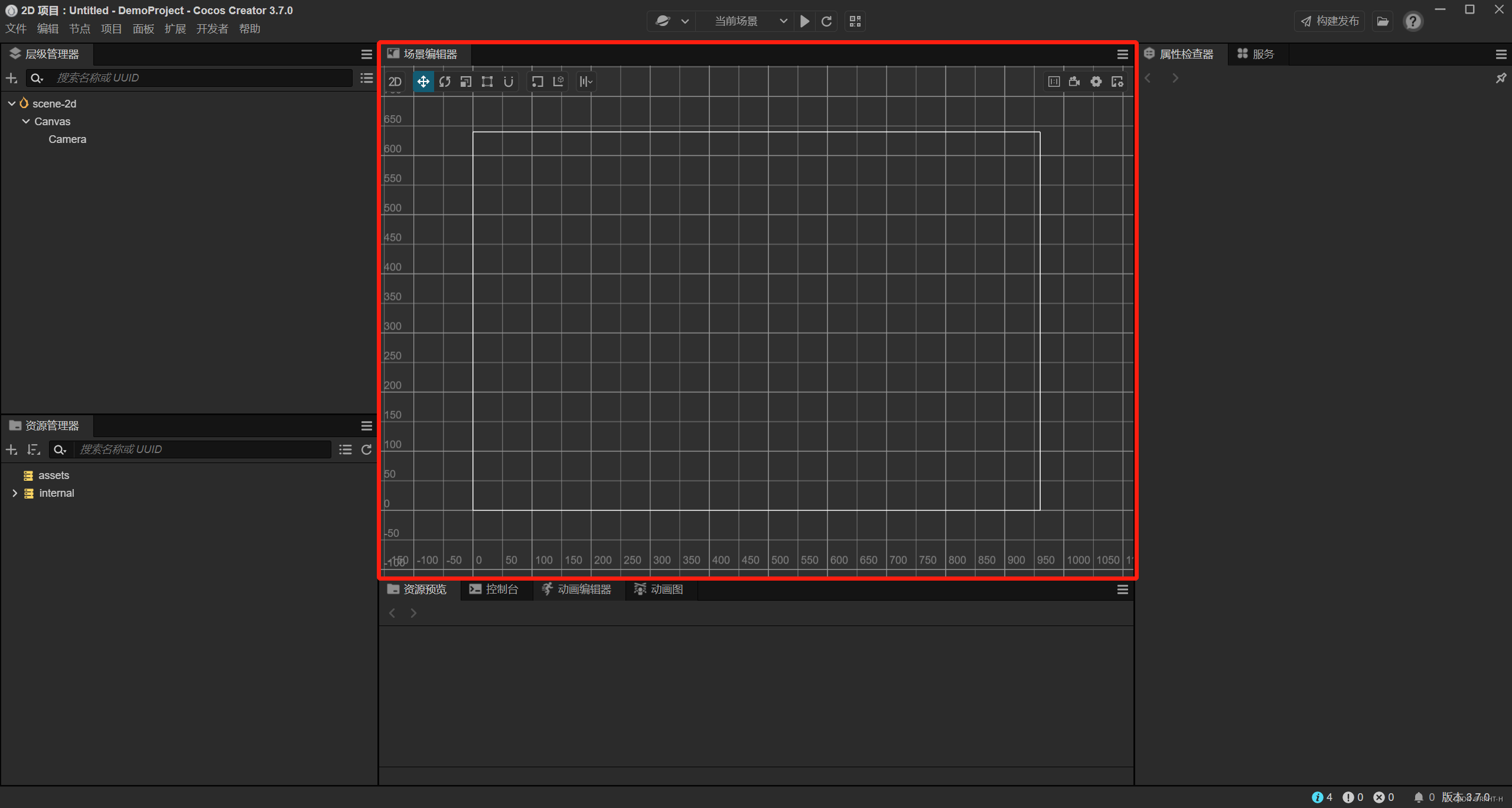
Task: Select the Rect transform tool
Action: [x=487, y=82]
